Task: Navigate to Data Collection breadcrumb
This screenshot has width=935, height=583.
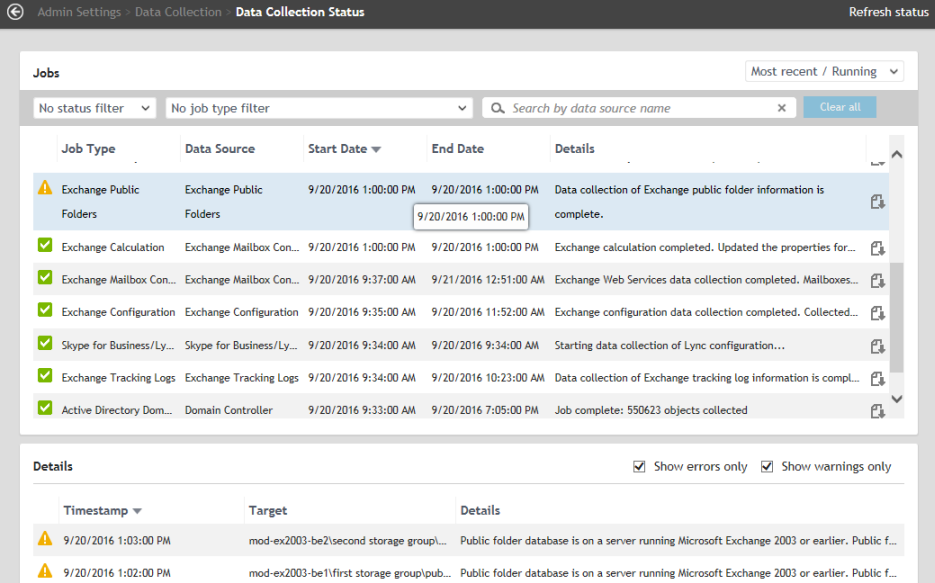Action: 178,12
